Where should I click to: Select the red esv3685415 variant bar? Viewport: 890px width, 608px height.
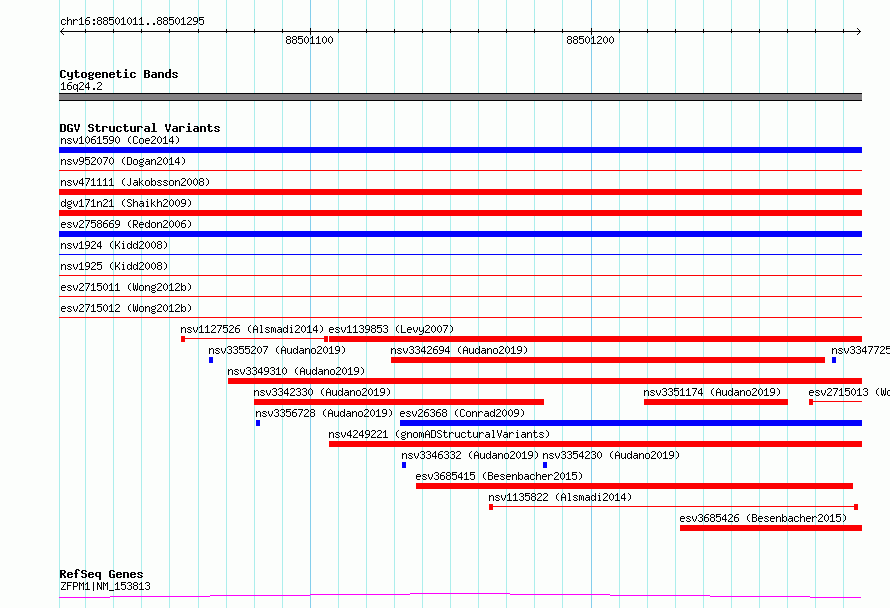(x=635, y=487)
